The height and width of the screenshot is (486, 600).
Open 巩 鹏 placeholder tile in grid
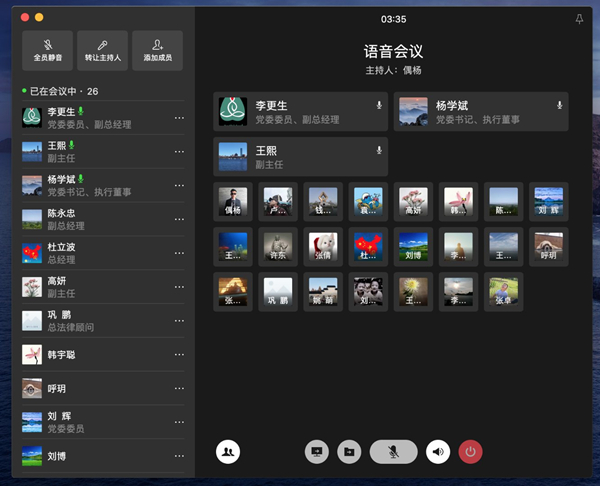[278, 292]
